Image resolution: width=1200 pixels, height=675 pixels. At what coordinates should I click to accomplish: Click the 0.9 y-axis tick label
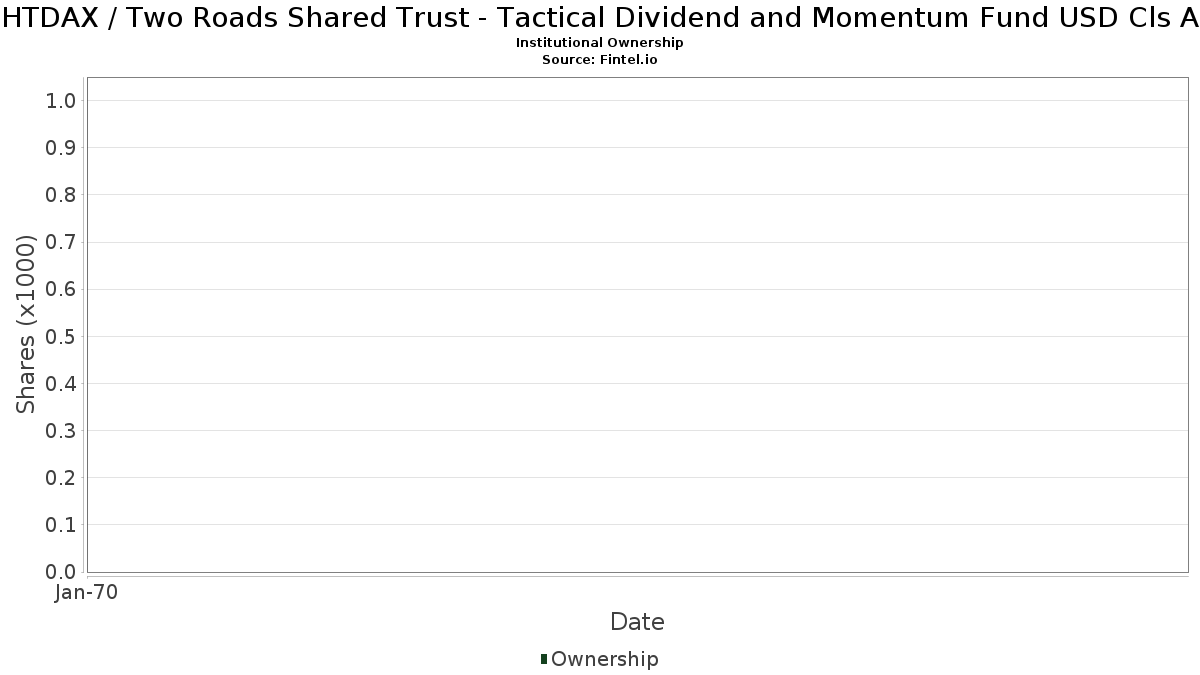61,148
